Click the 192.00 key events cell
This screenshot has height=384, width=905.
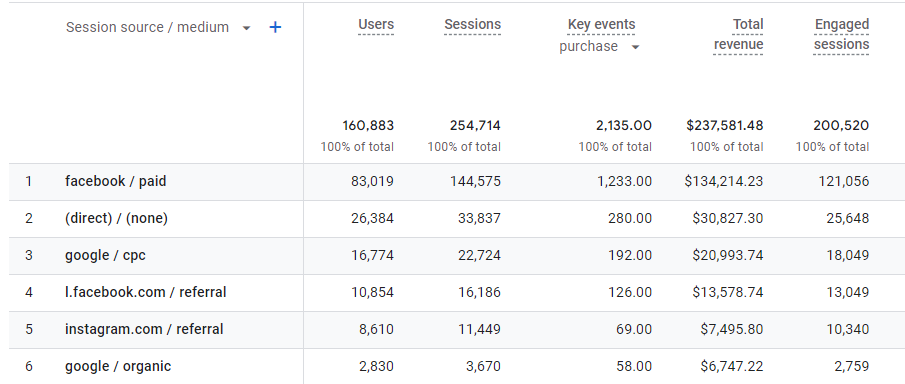point(630,255)
